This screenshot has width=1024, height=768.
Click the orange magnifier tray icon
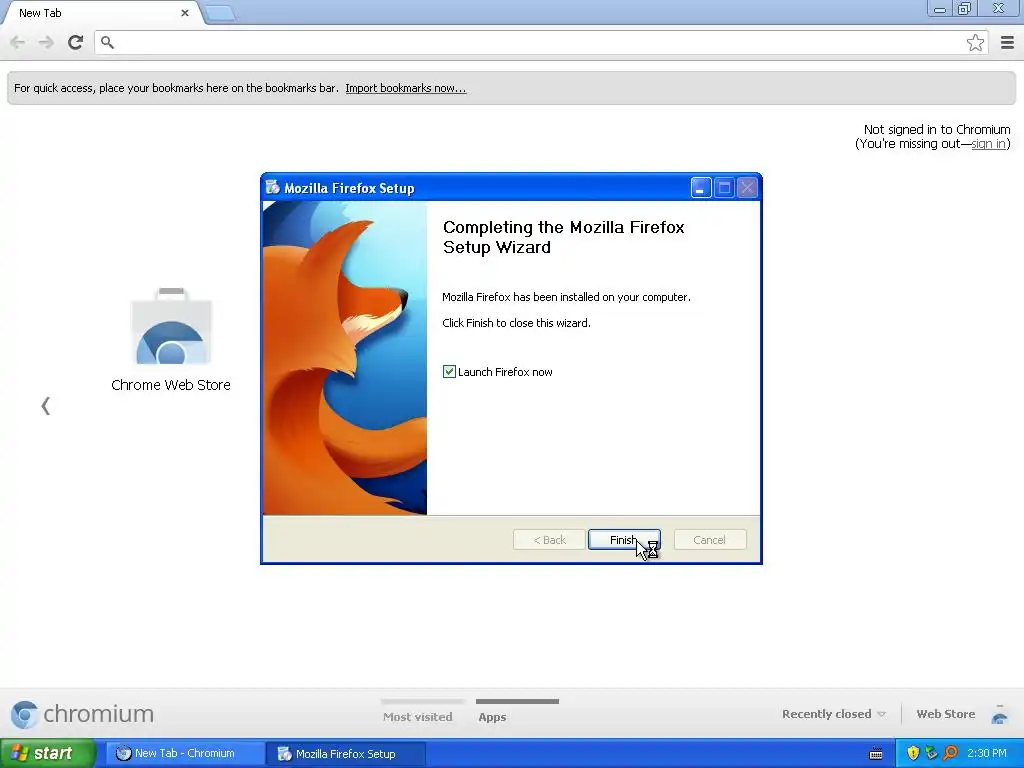point(950,753)
